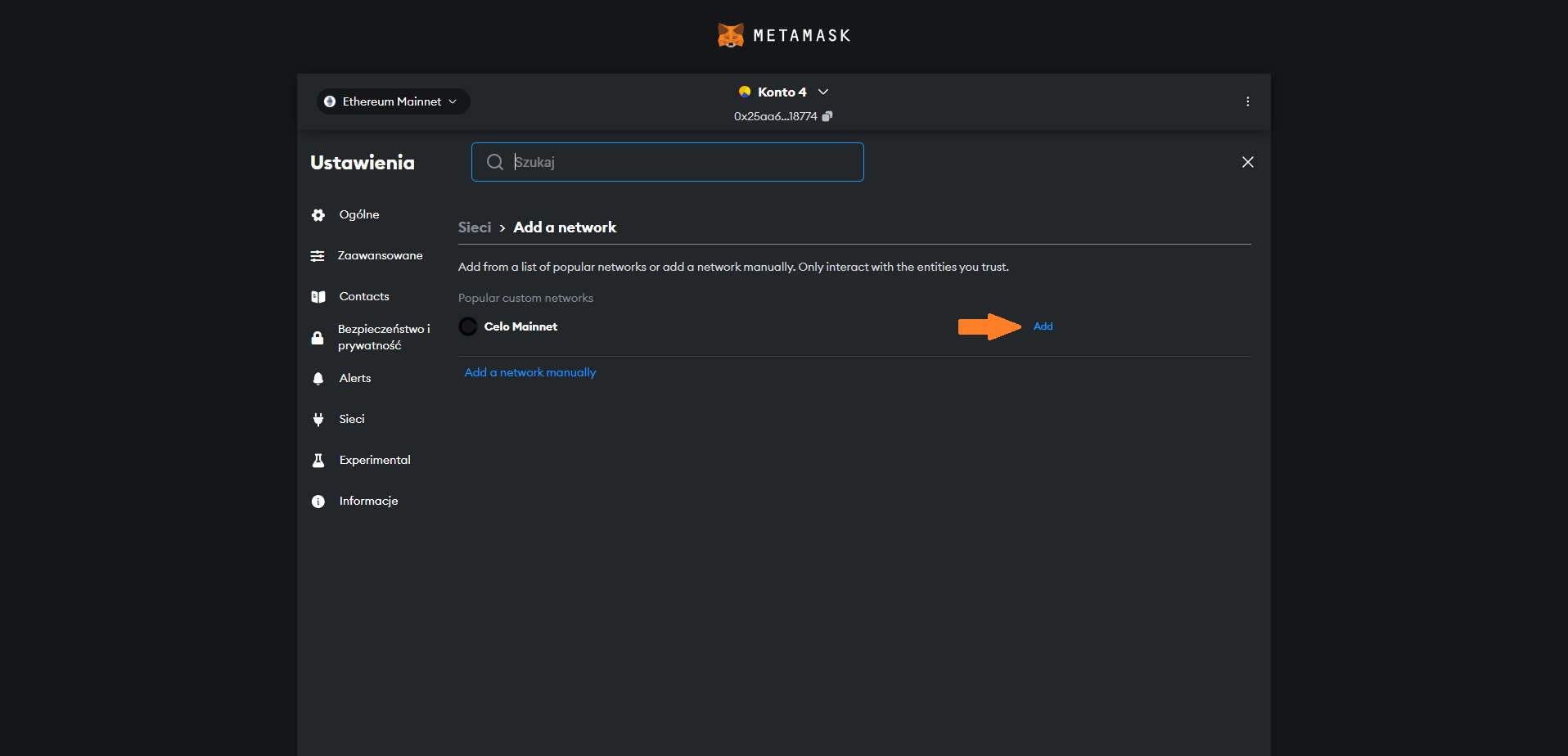Screen dimensions: 1568x756
Task: Open Bezpieczeństwo i prywatność section
Action: (x=384, y=337)
